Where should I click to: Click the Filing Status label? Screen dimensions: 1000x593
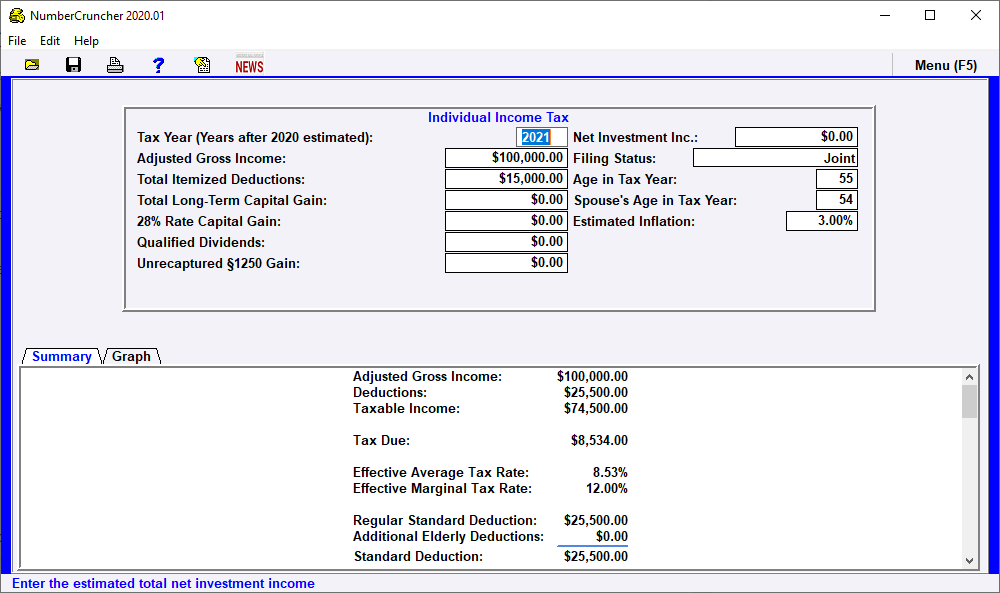[x=614, y=158]
